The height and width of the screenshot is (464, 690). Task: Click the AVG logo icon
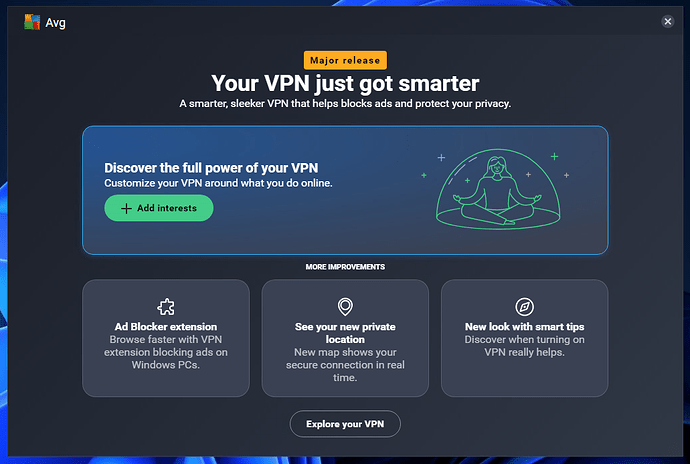click(32, 22)
